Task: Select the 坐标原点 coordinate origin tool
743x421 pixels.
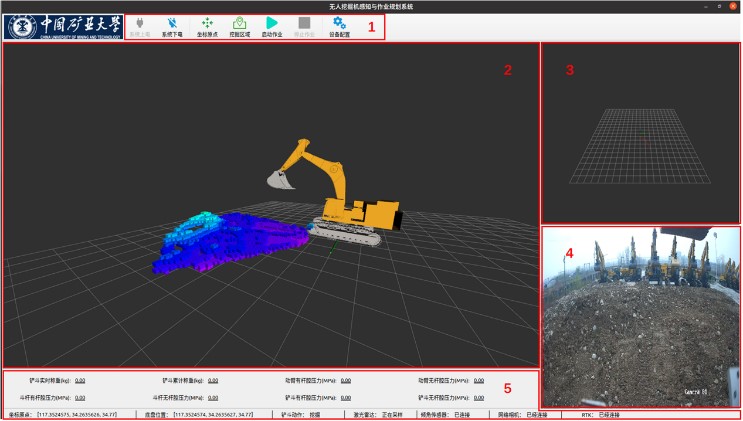Action: click(206, 22)
